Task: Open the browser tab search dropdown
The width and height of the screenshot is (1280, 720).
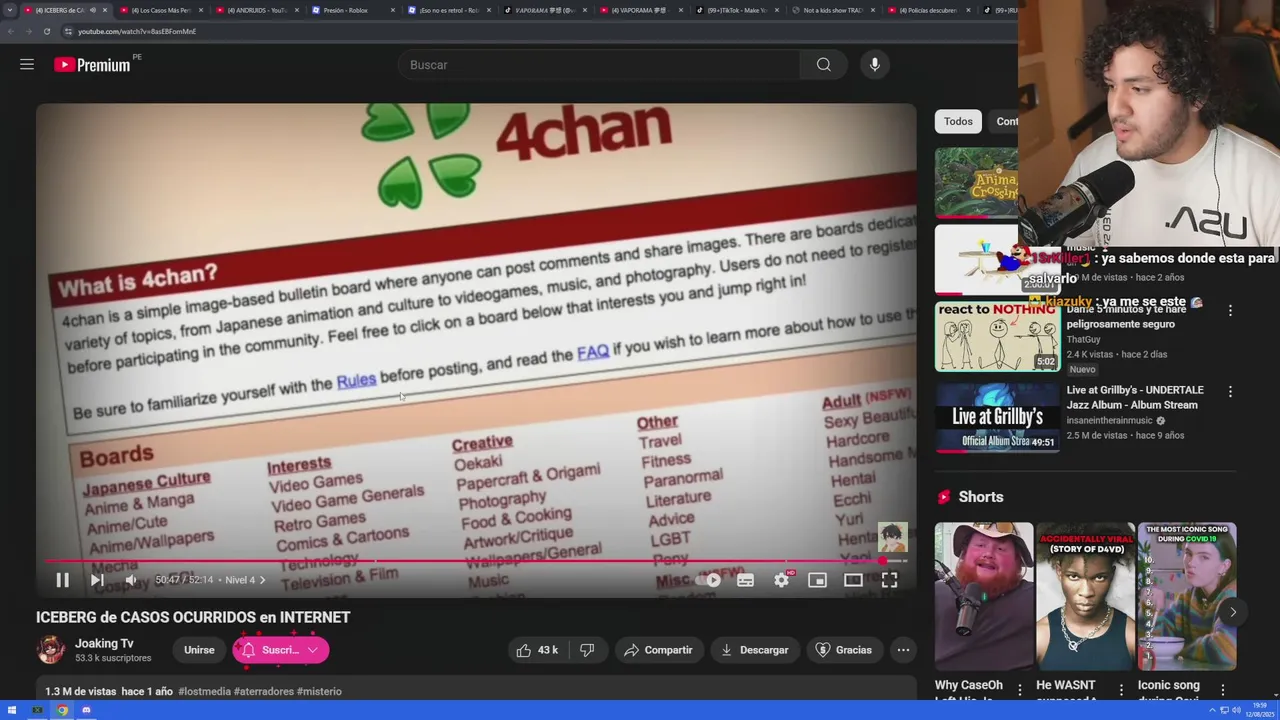Action: (x=10, y=10)
